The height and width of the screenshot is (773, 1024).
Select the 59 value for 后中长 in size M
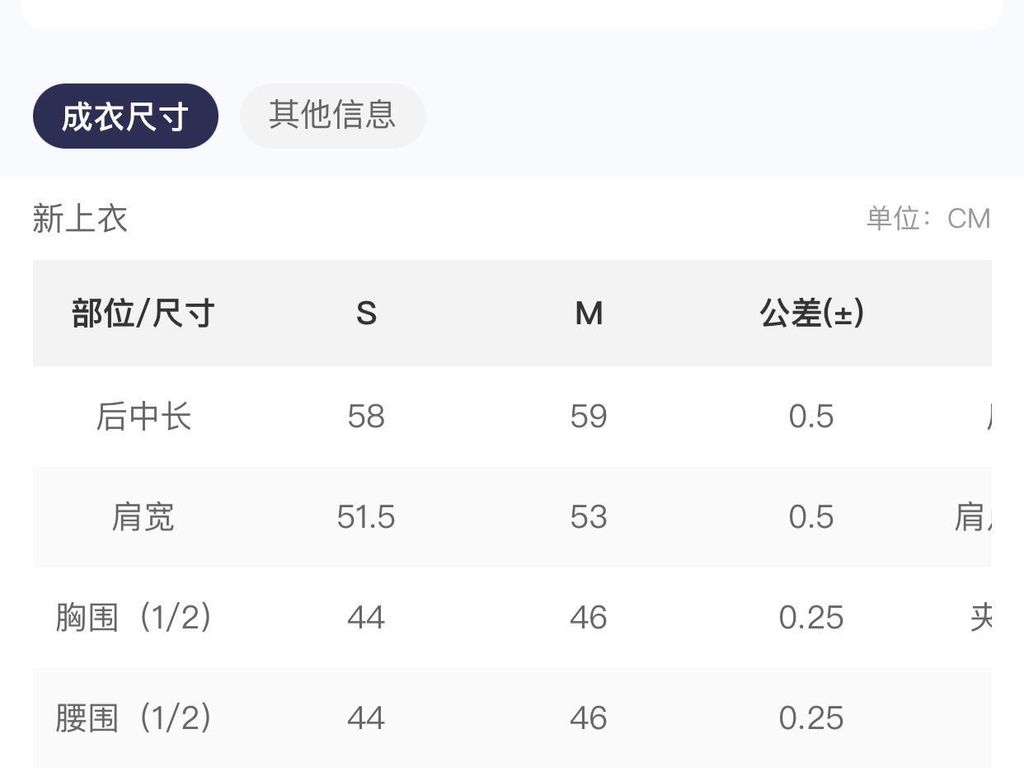click(588, 417)
